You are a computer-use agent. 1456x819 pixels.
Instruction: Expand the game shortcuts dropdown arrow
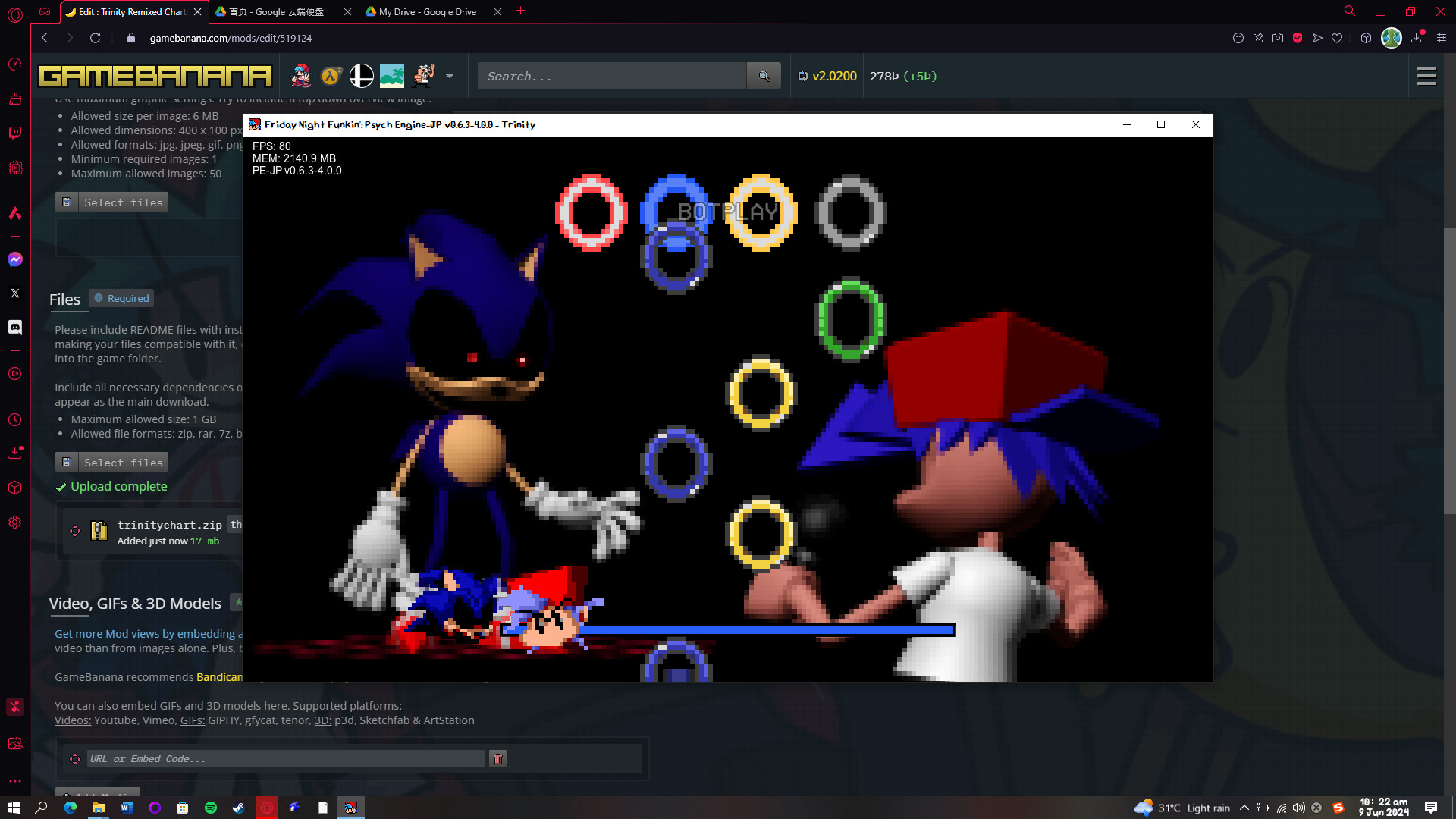[x=450, y=76]
